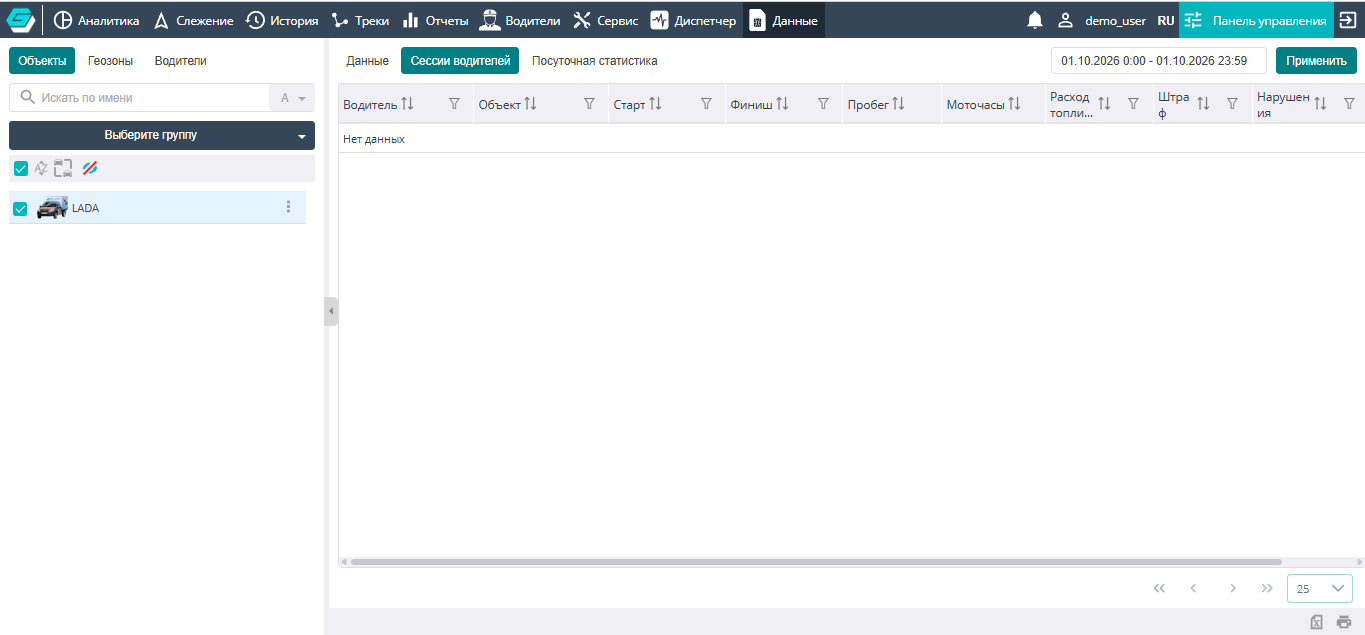Click the date range input field
1365x635 pixels.
point(1159,61)
